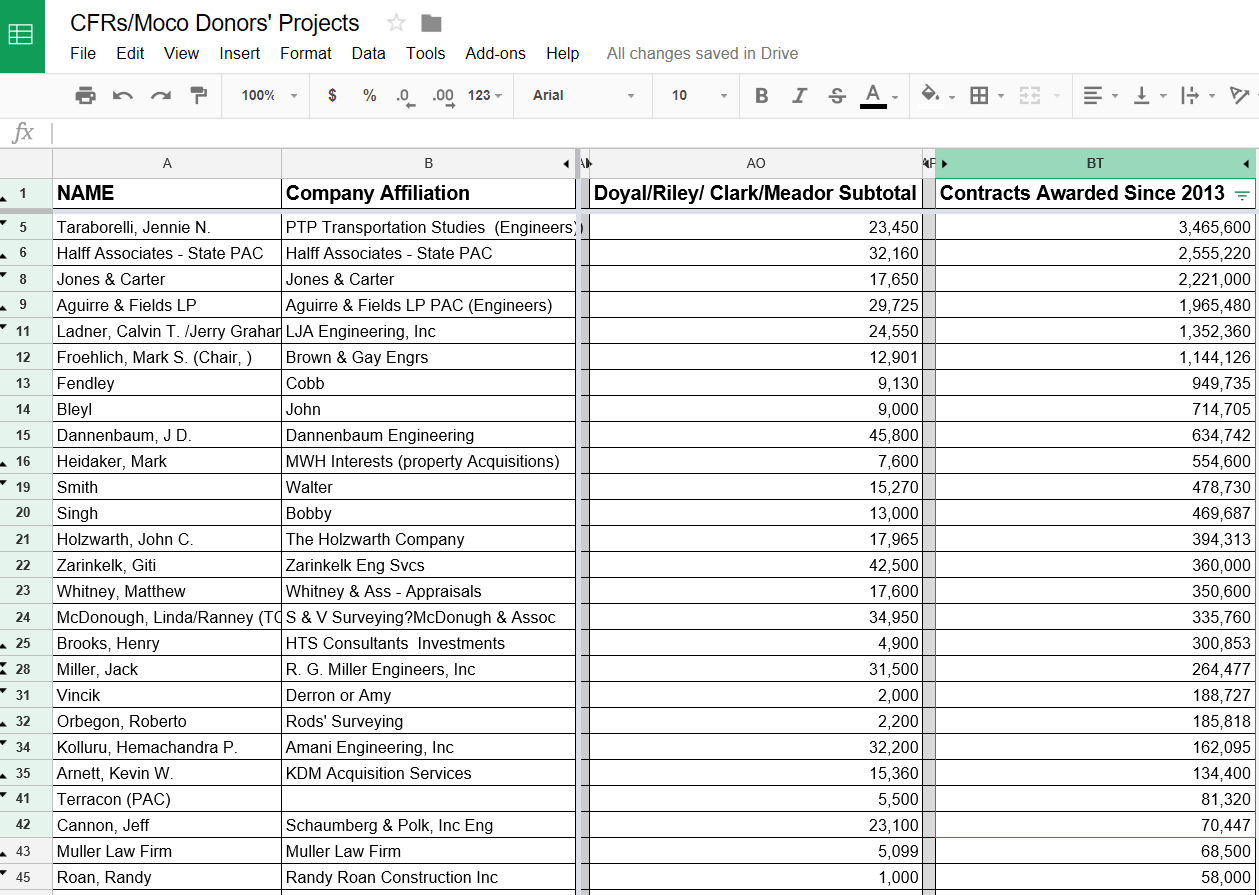This screenshot has height=895, width=1259.
Task: Unhide columns using arrow in column B header
Action: tap(566, 163)
